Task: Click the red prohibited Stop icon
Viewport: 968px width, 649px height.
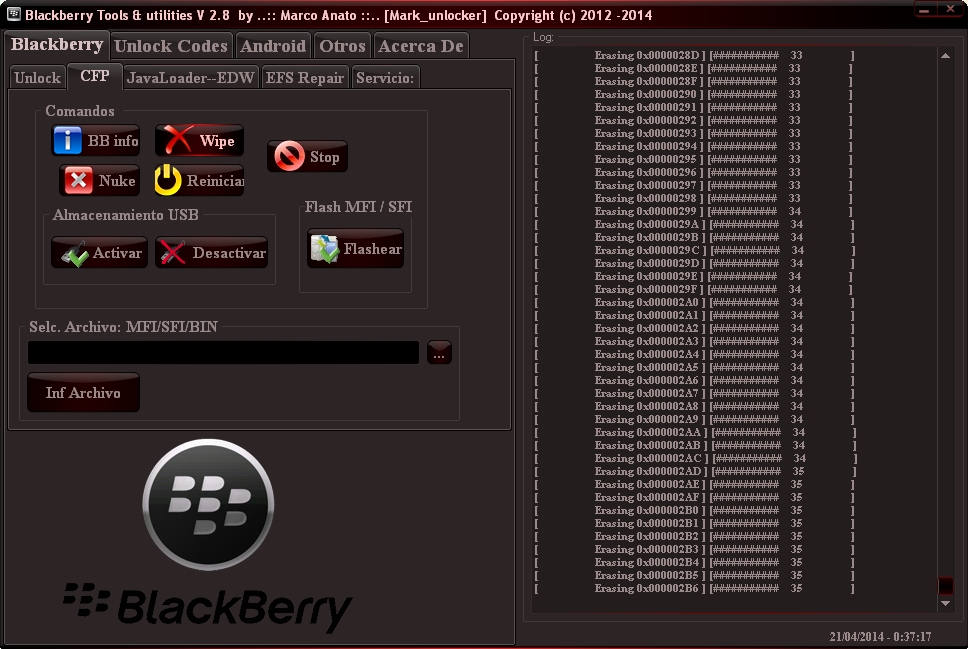Action: (289, 156)
